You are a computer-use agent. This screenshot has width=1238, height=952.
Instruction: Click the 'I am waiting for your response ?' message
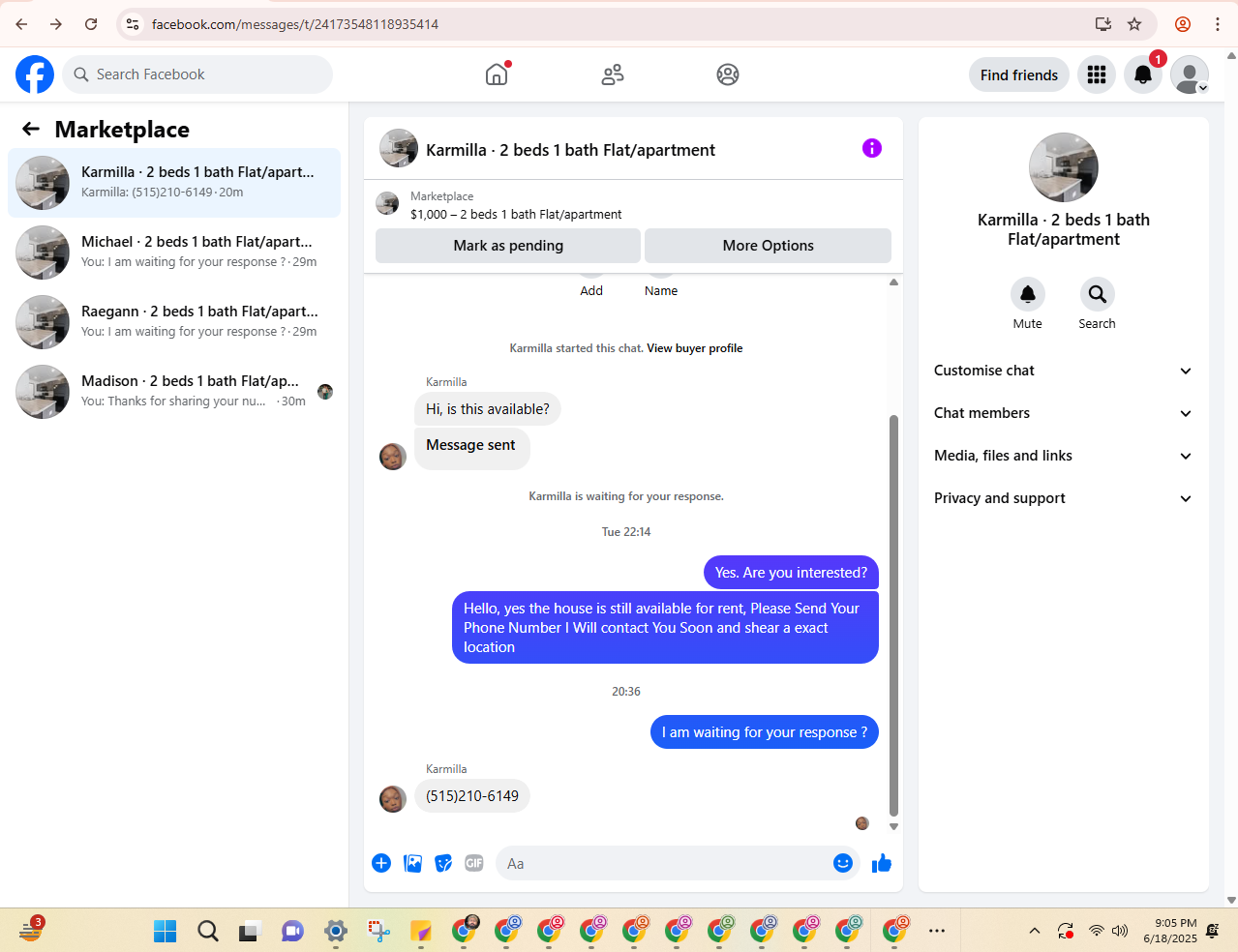[x=765, y=732]
